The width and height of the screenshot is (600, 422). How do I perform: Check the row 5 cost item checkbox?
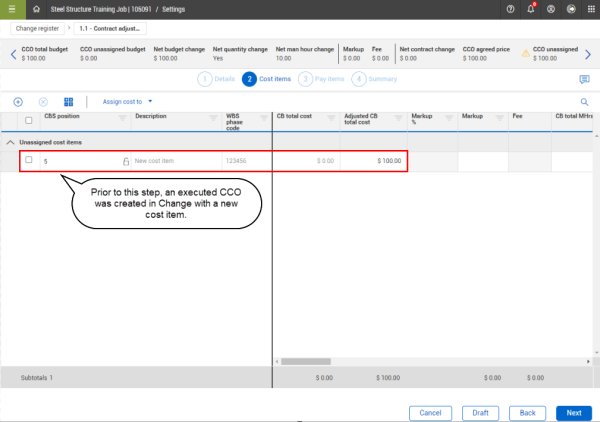point(29,160)
